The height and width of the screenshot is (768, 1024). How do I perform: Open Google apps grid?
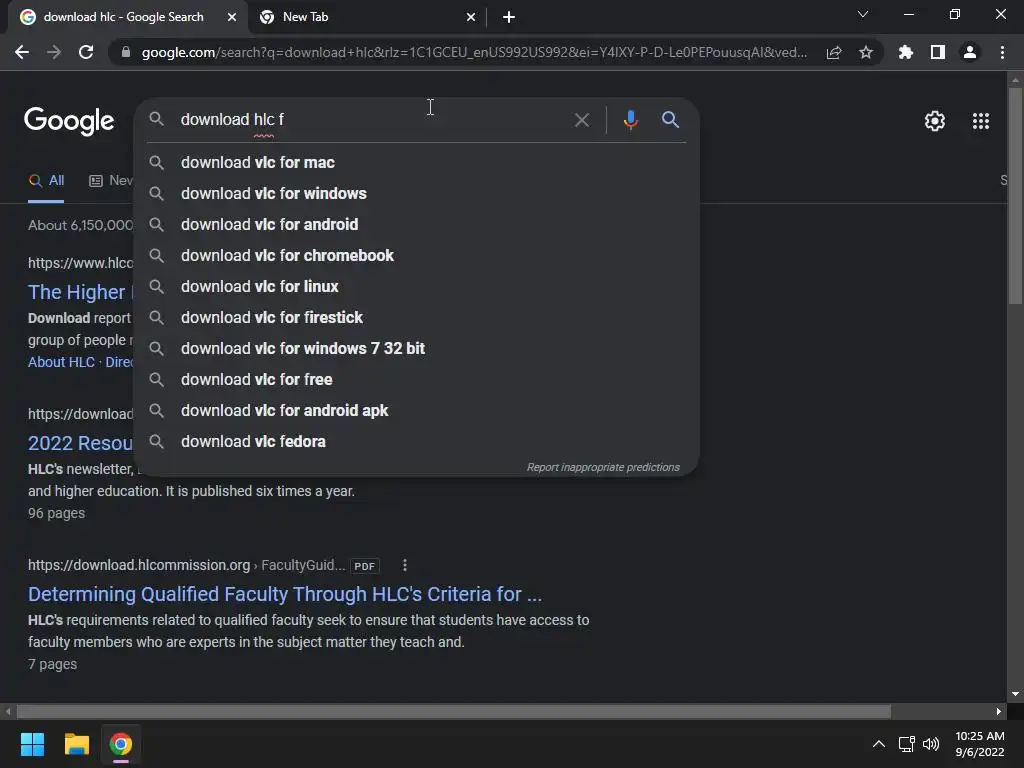point(981,121)
